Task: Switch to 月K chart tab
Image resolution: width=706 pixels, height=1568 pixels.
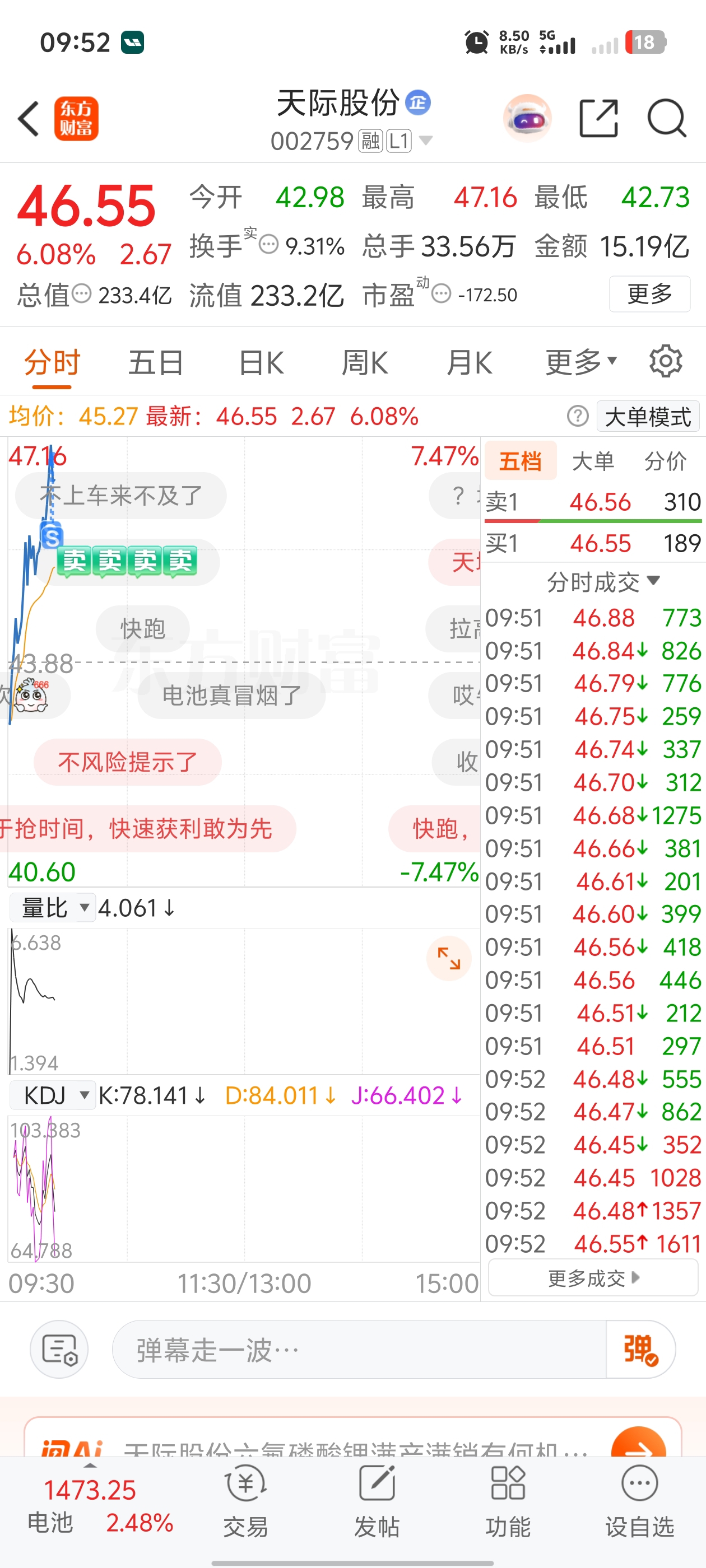Action: coord(469,363)
